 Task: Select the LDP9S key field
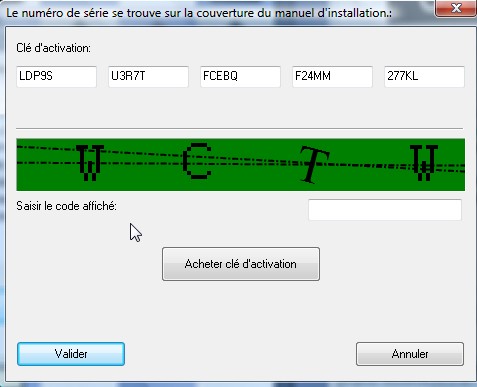[56, 77]
